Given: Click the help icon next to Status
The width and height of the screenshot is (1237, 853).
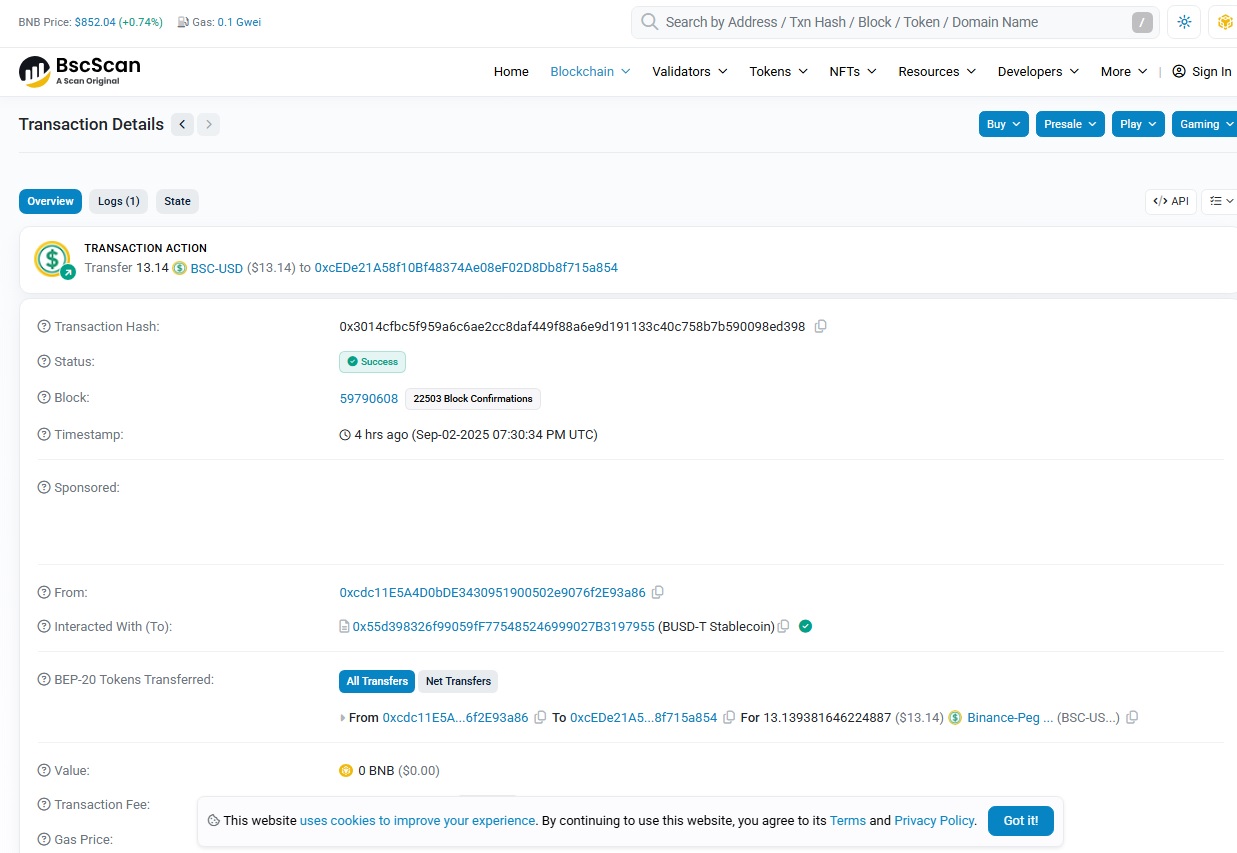Looking at the screenshot, I should coord(44,362).
